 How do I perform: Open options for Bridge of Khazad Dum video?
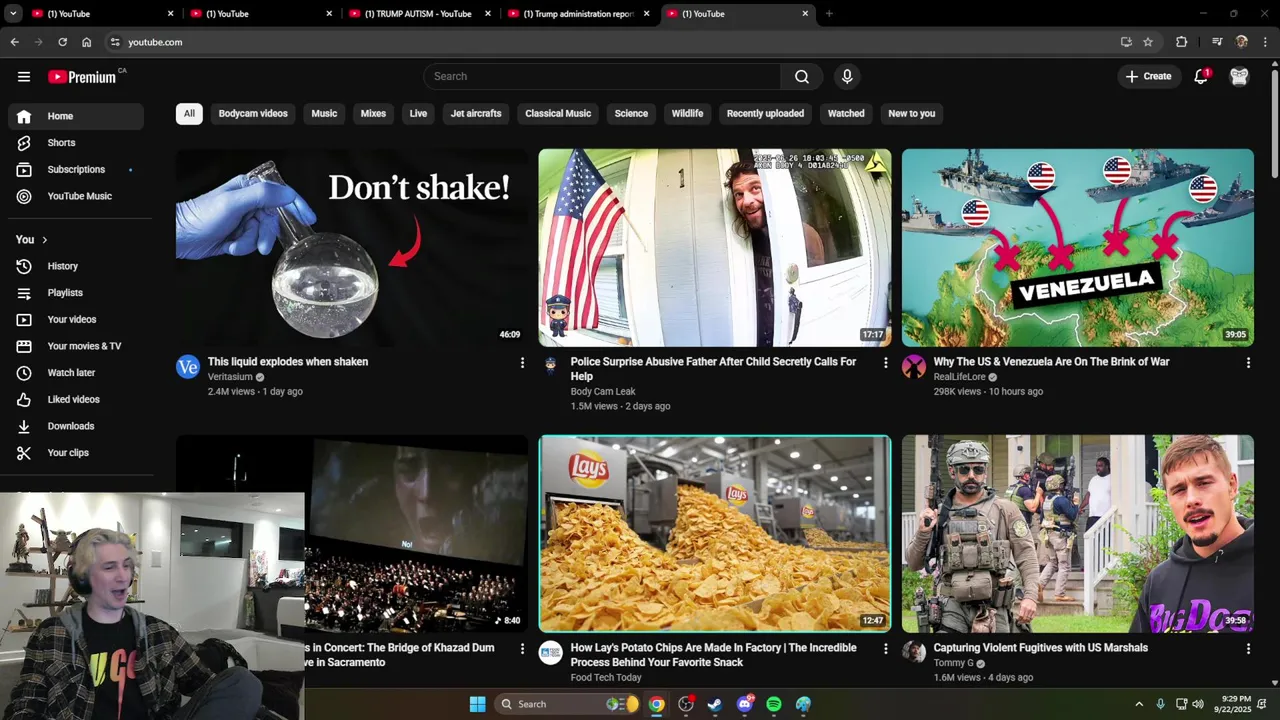522,649
